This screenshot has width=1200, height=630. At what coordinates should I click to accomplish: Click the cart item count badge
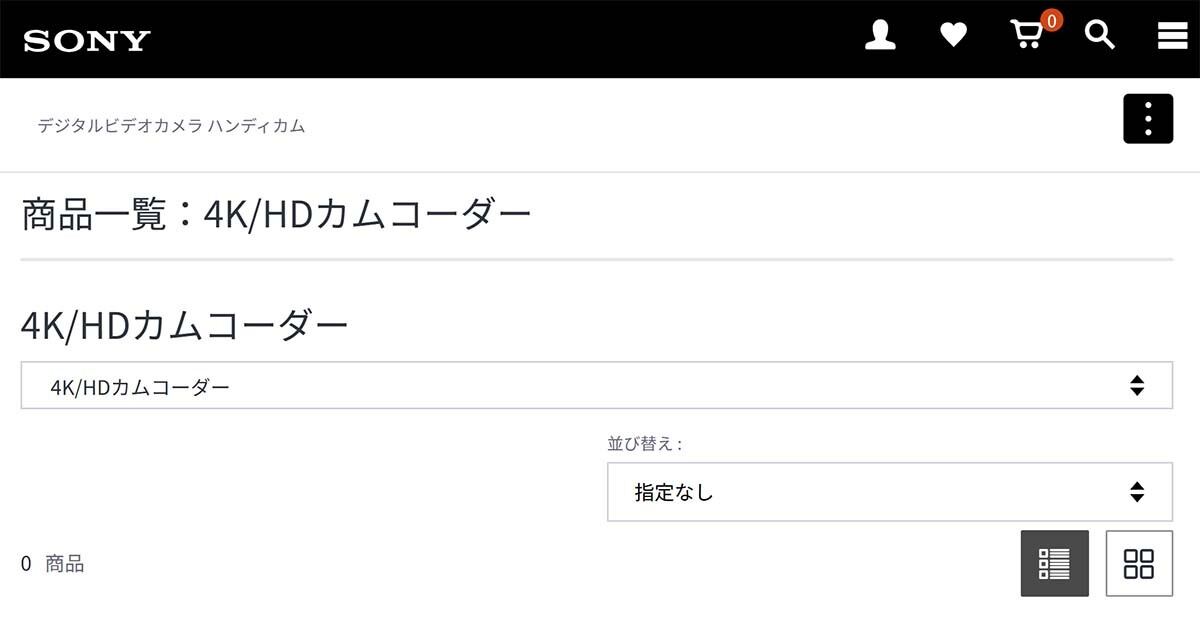pyautogui.click(x=1051, y=21)
